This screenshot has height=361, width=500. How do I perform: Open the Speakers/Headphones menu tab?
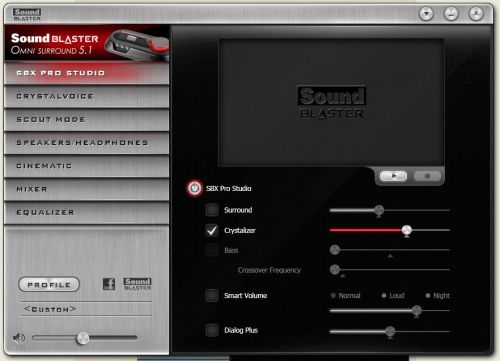point(87,143)
